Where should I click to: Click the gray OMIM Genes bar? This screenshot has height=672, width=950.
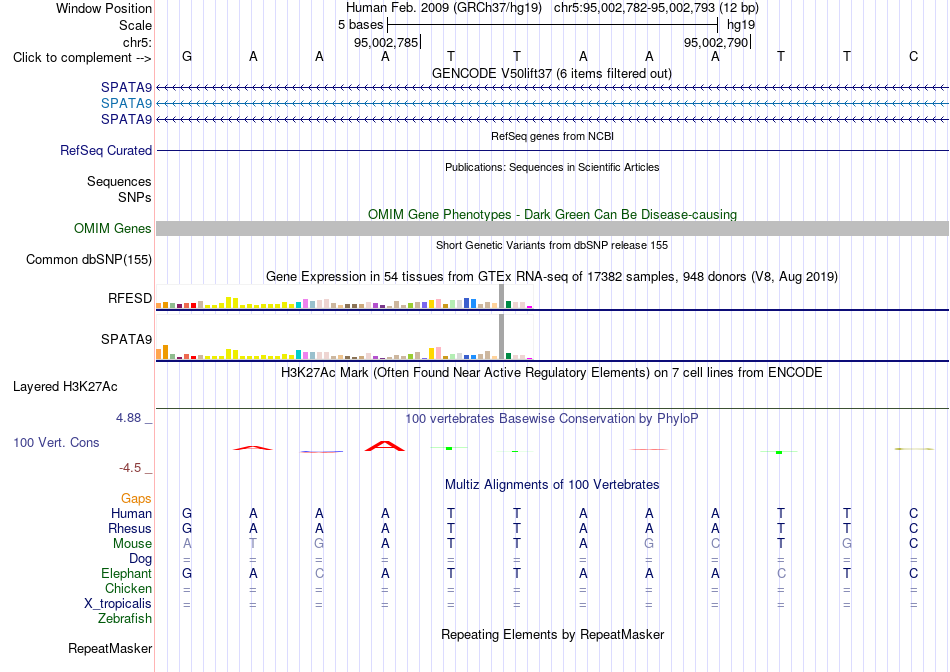point(552,228)
